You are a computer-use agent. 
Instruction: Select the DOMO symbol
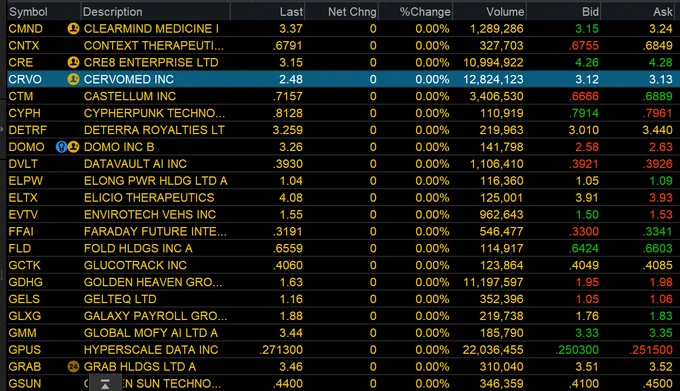(x=26, y=147)
